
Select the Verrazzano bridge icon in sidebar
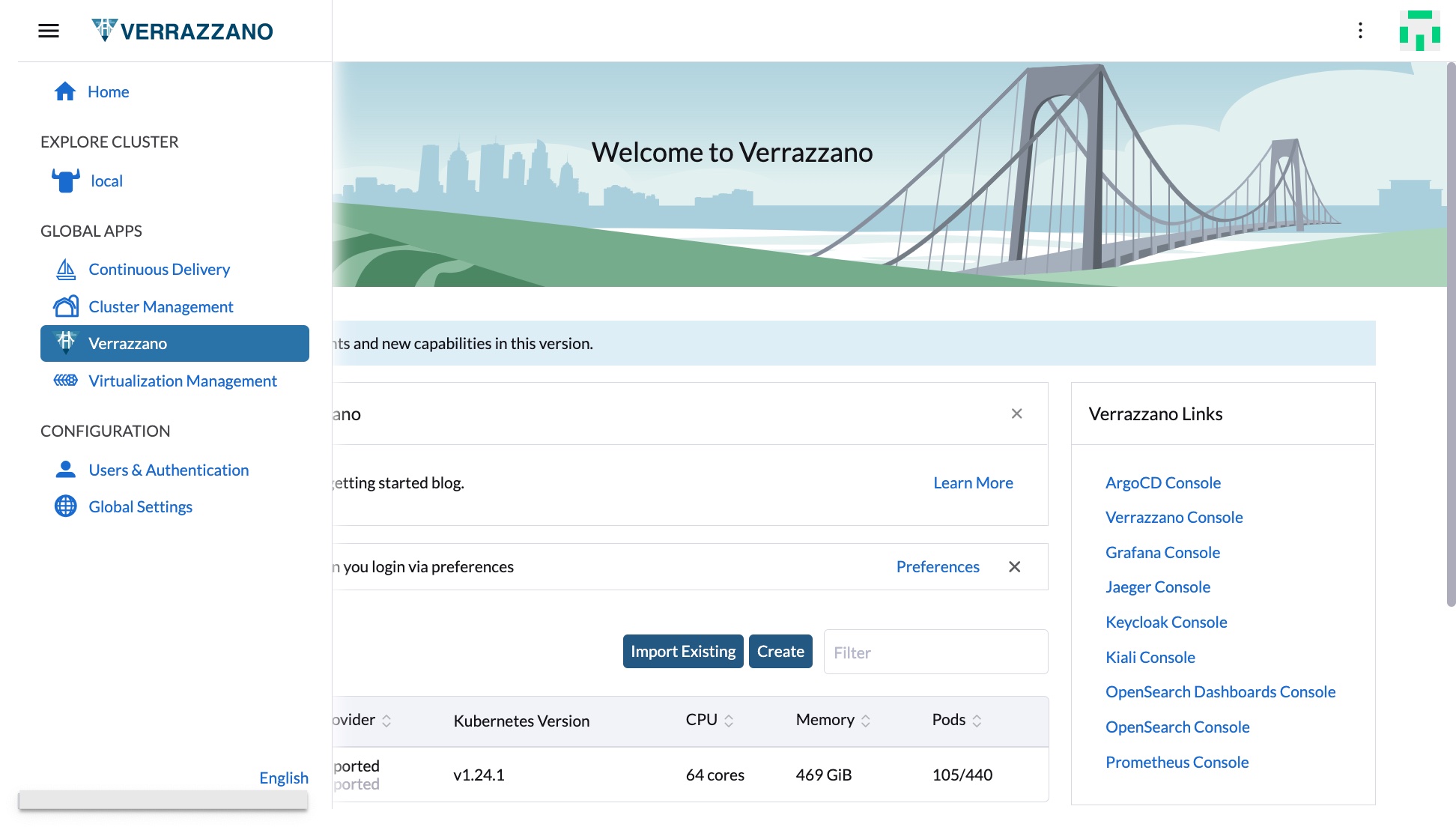pyautogui.click(x=66, y=342)
